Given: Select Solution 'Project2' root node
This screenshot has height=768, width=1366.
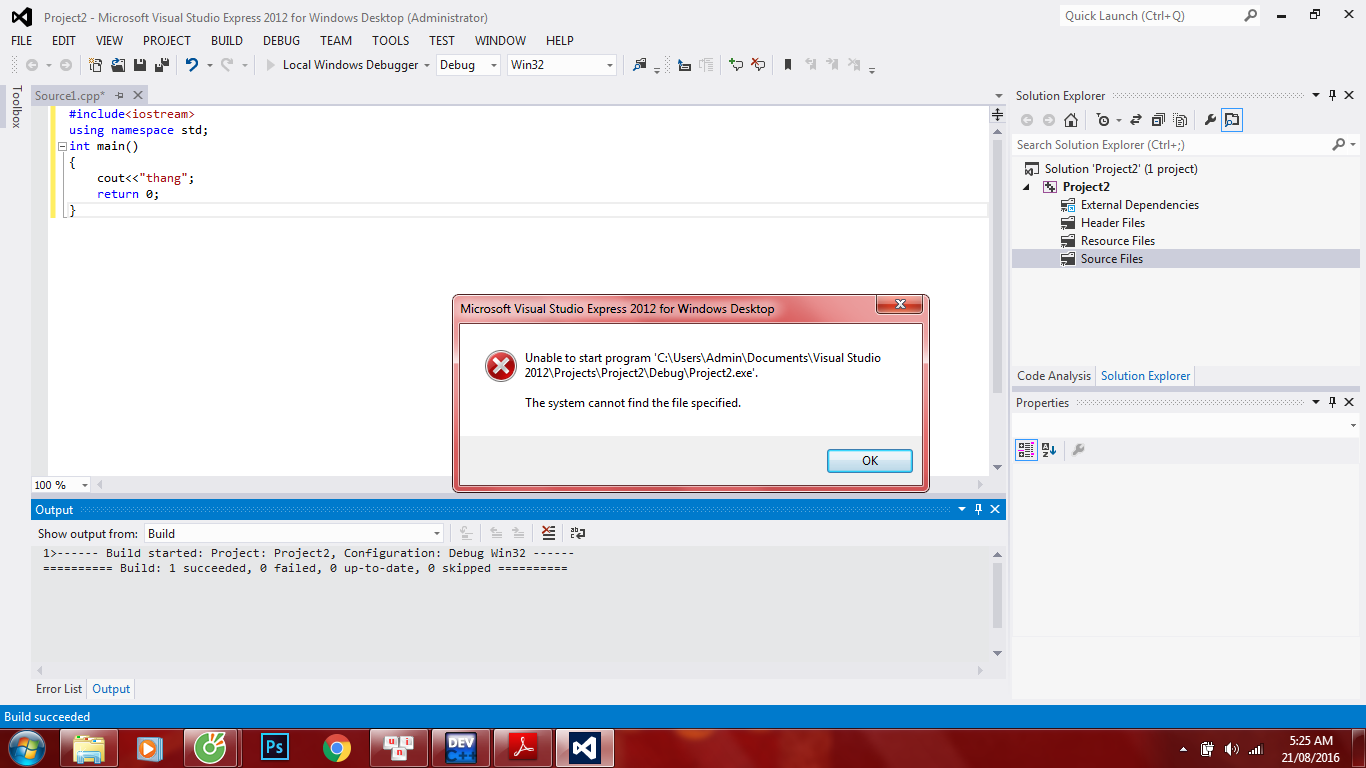Looking at the screenshot, I should (1121, 169).
